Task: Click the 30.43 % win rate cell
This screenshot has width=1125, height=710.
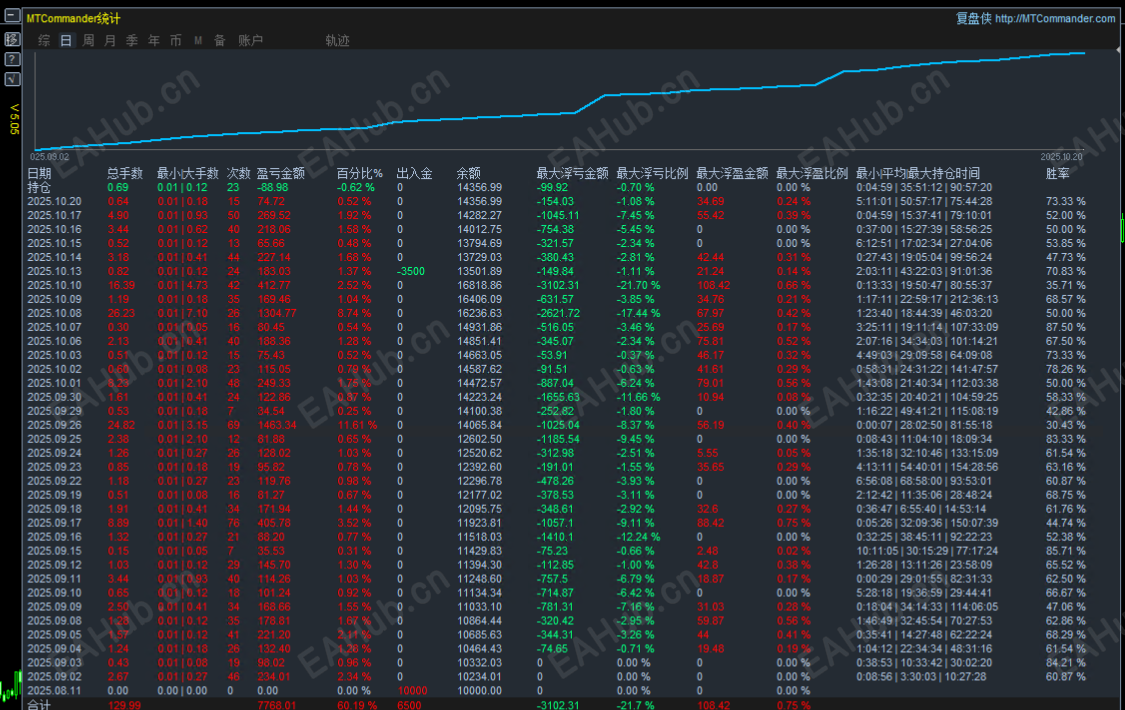Action: tap(1065, 425)
